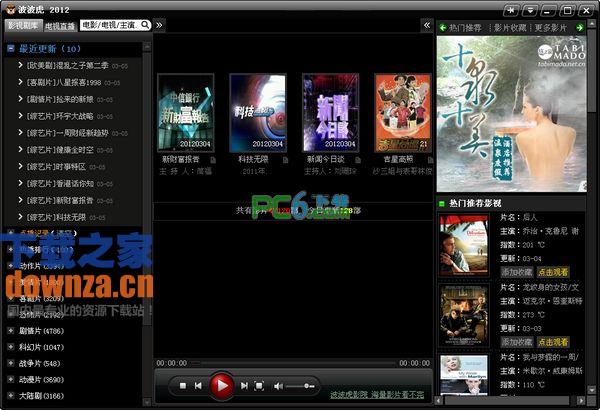Screen dimensions: 600x410
Task: Click the pin/always-on-top icon in title bar
Action: point(511,10)
